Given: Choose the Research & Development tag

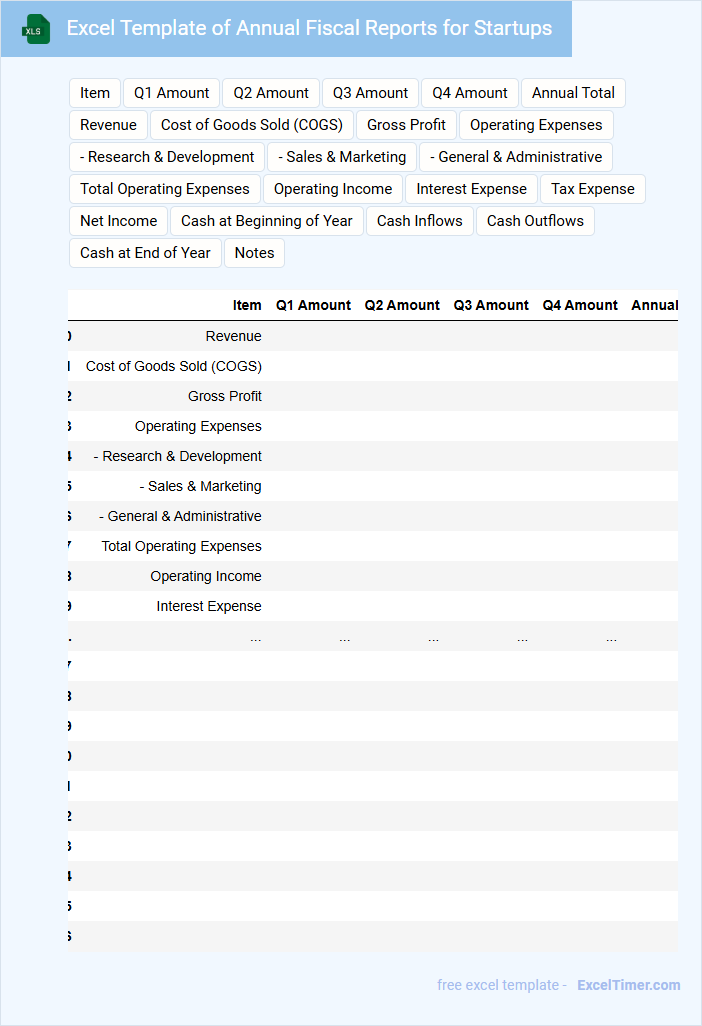Looking at the screenshot, I should pyautogui.click(x=167, y=157).
